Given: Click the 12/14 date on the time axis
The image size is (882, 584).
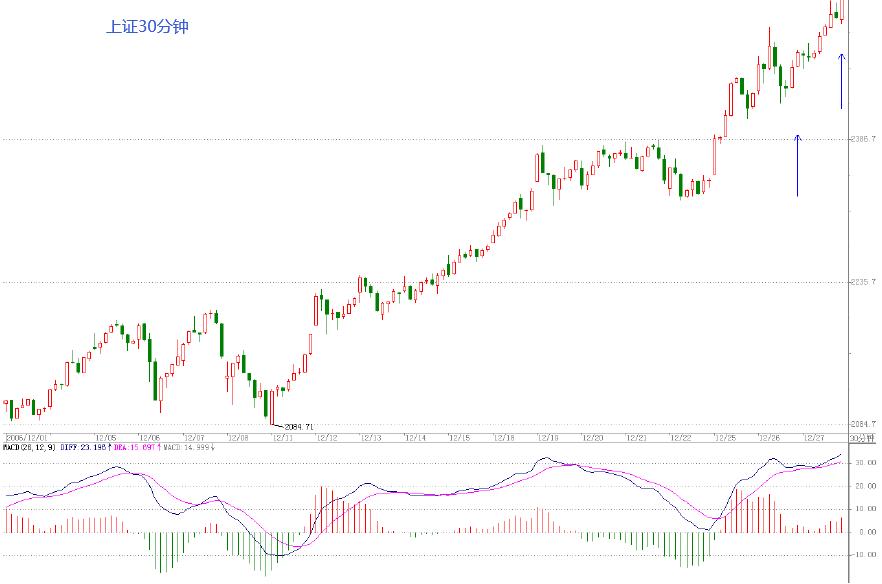Looking at the screenshot, I should coord(416,437).
